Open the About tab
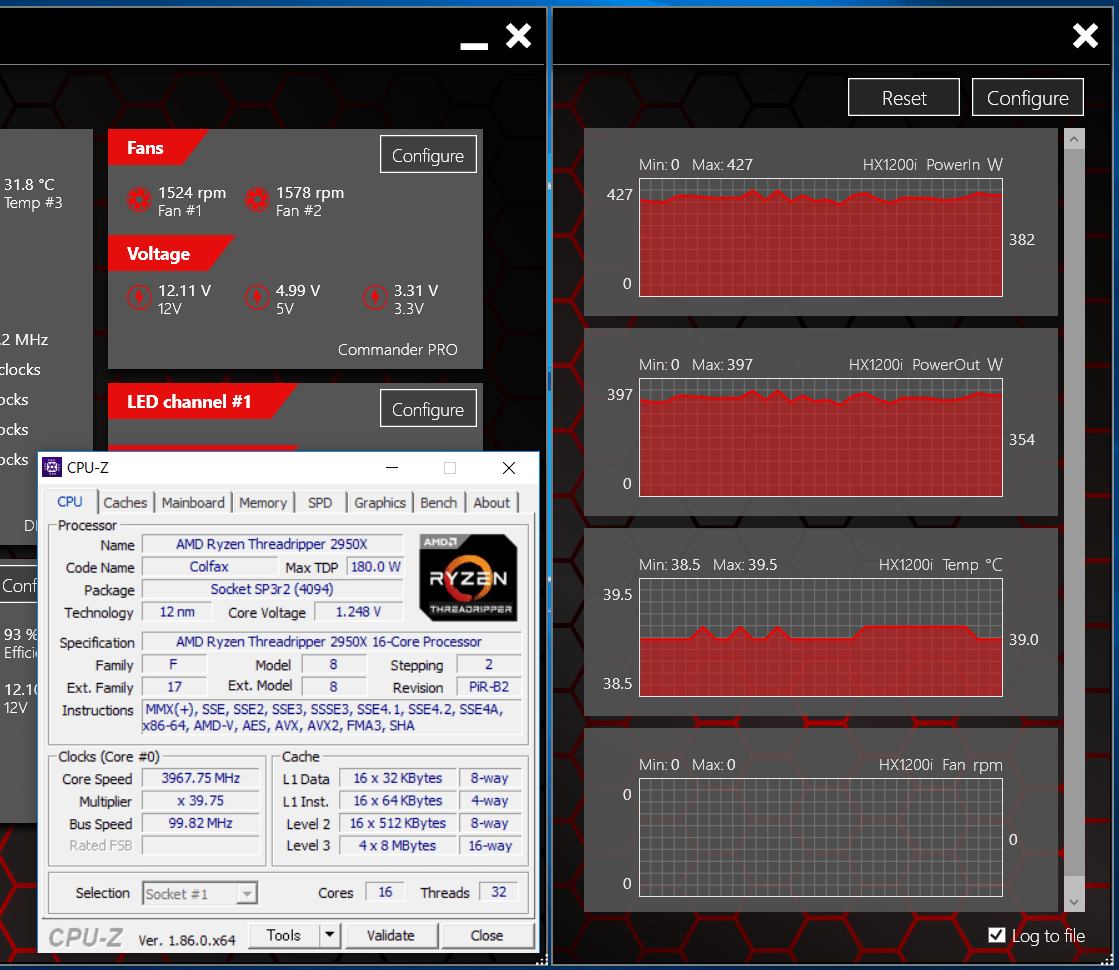This screenshot has height=970, width=1119. [492, 502]
